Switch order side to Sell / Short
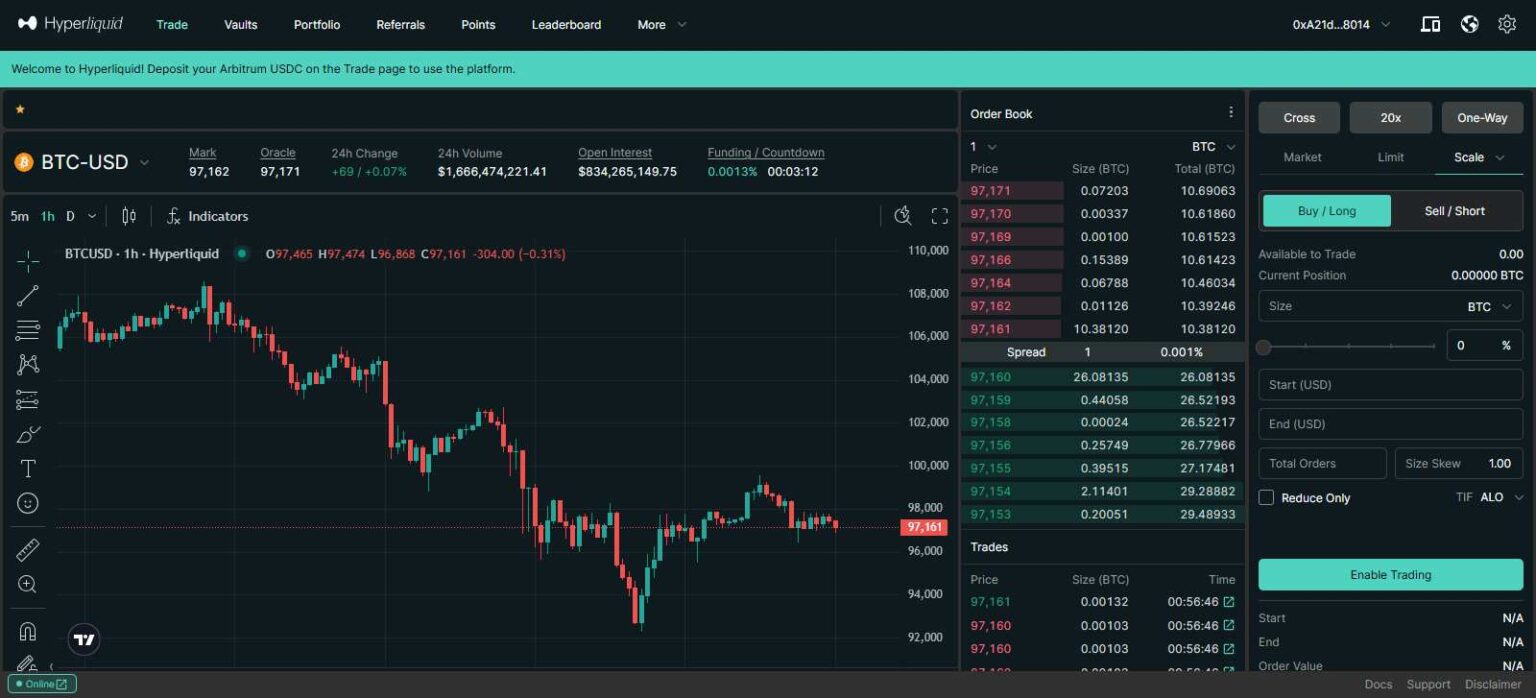1536x698 pixels. point(1454,211)
